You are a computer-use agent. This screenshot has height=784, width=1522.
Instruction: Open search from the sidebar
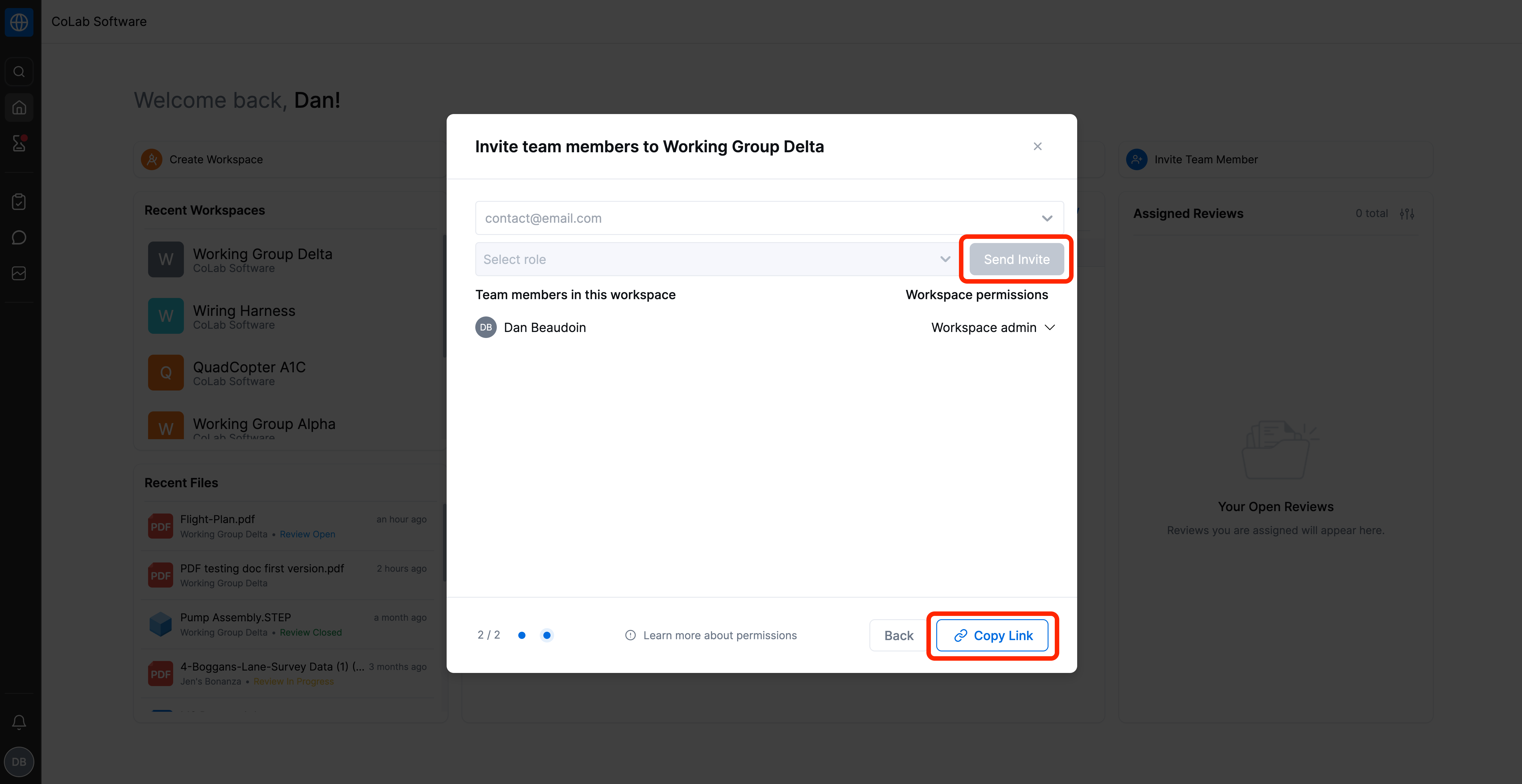click(19, 71)
